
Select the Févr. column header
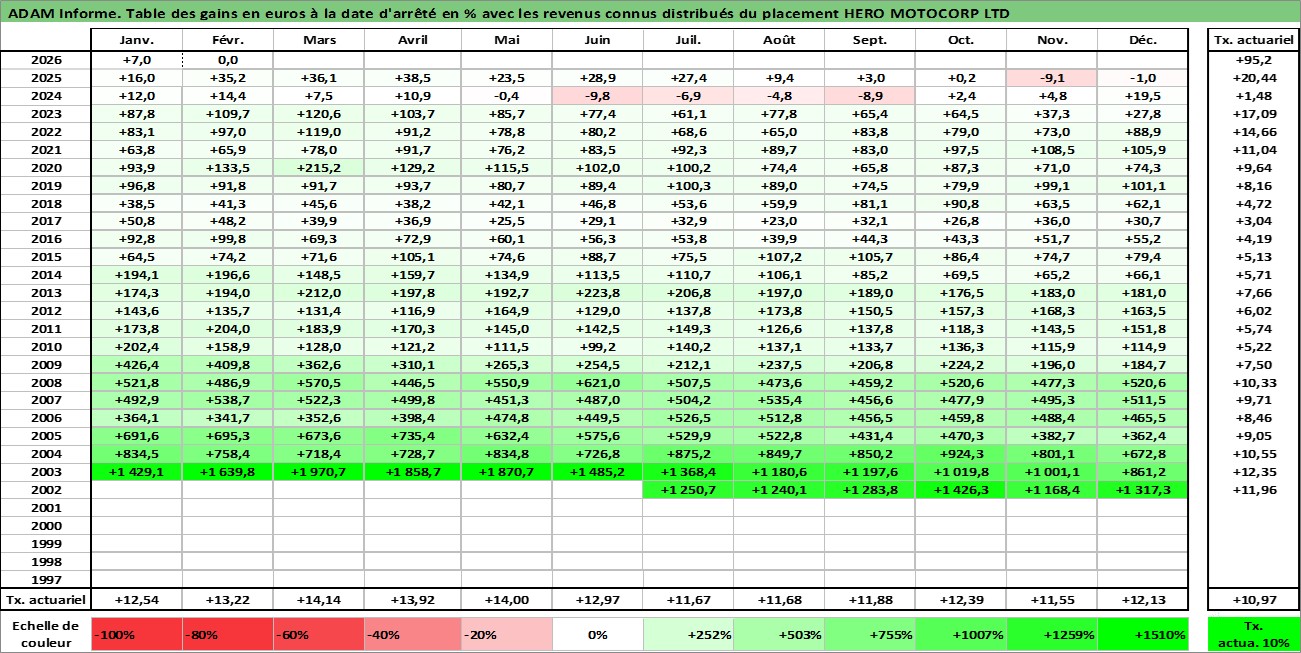[228, 40]
